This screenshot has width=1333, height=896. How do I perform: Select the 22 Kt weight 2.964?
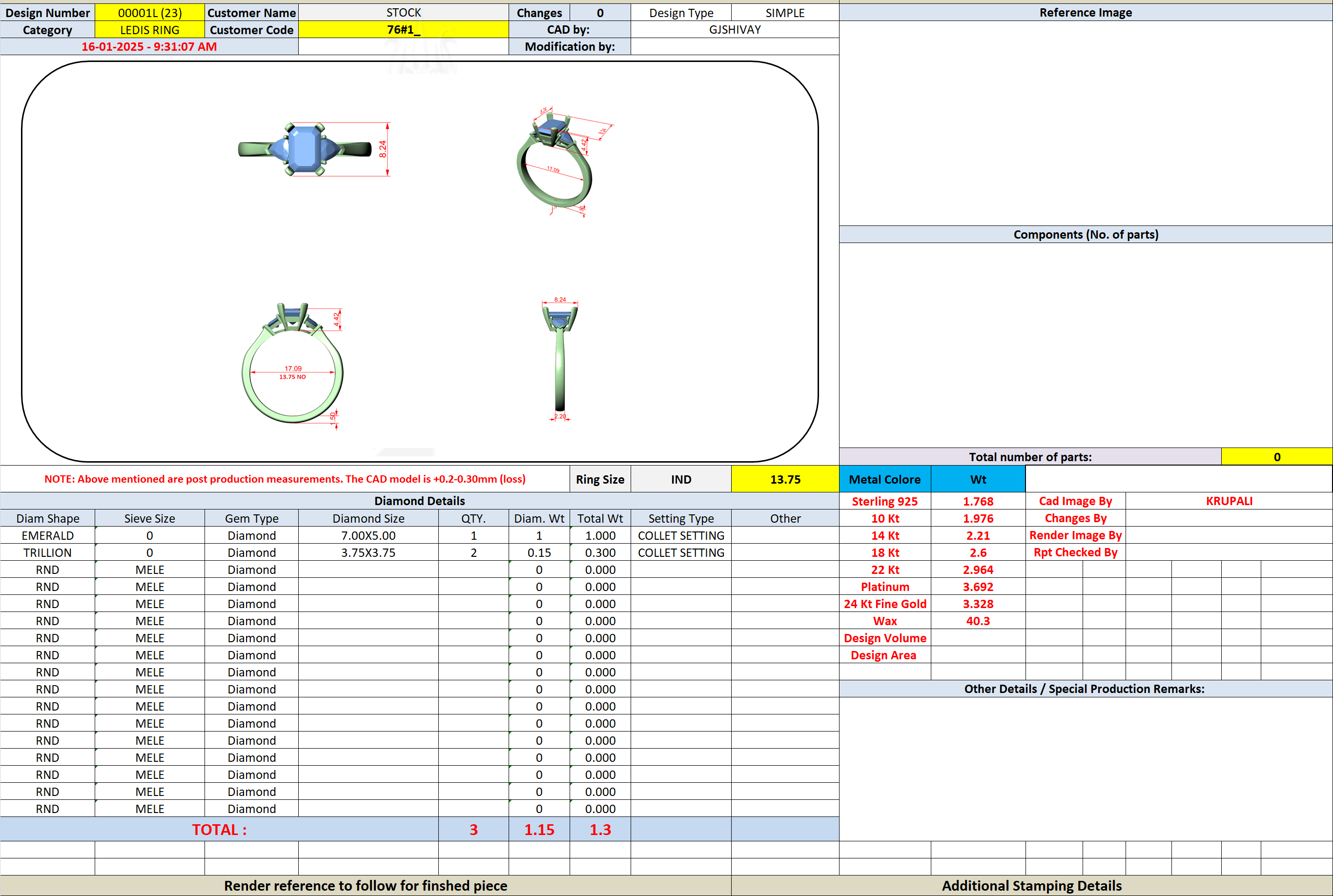978,570
